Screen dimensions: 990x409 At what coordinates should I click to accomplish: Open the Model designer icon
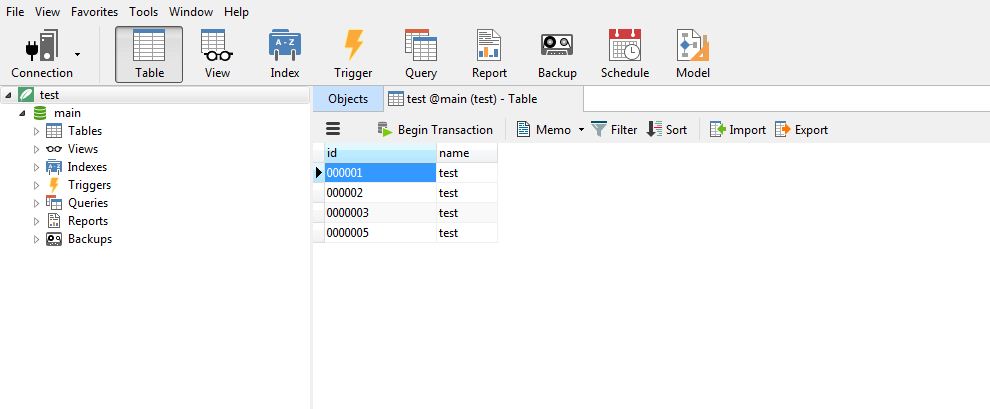pyautogui.click(x=693, y=46)
